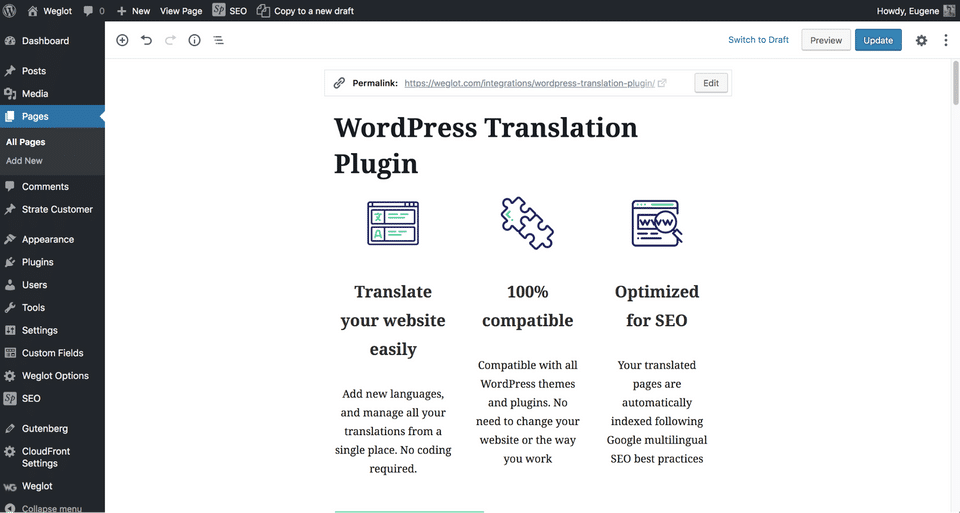Open Posts in the sidebar
This screenshot has width=960, height=513.
click(52, 71)
